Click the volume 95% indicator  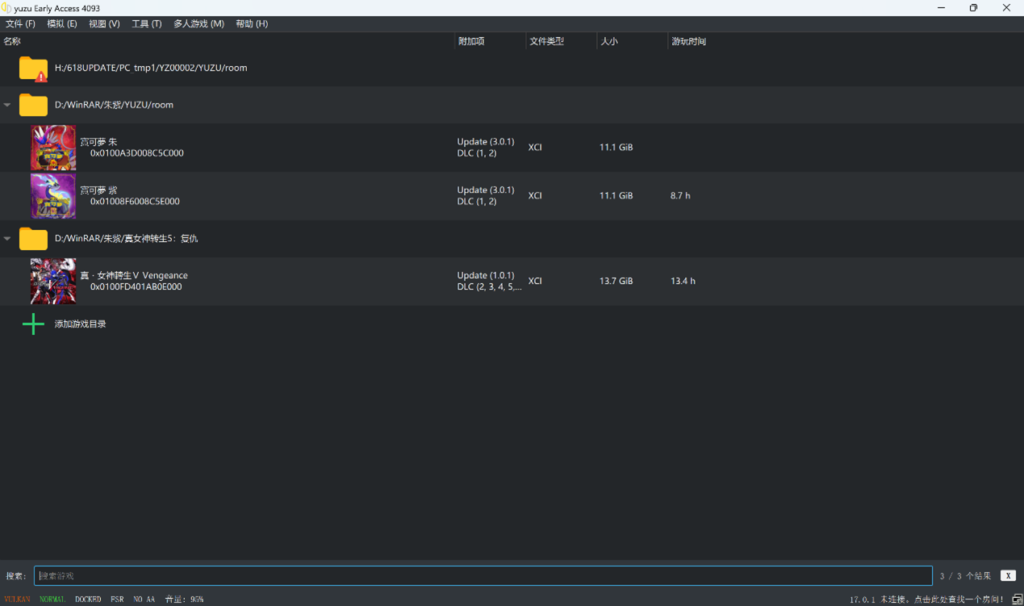click(184, 599)
